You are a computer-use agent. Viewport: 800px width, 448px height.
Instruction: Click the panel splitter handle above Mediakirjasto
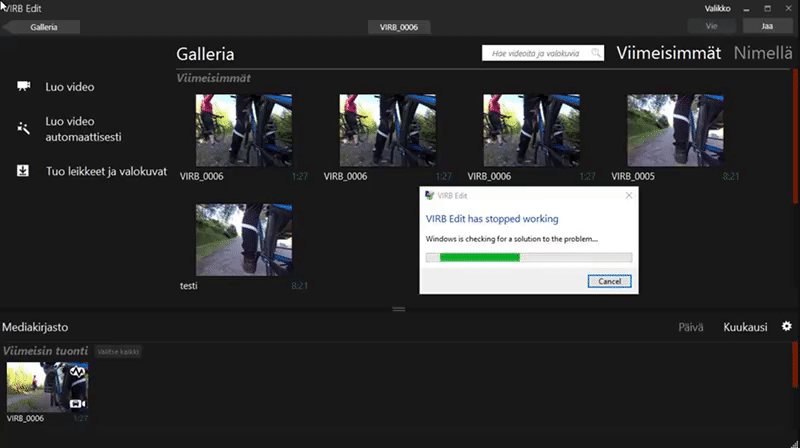(398, 309)
